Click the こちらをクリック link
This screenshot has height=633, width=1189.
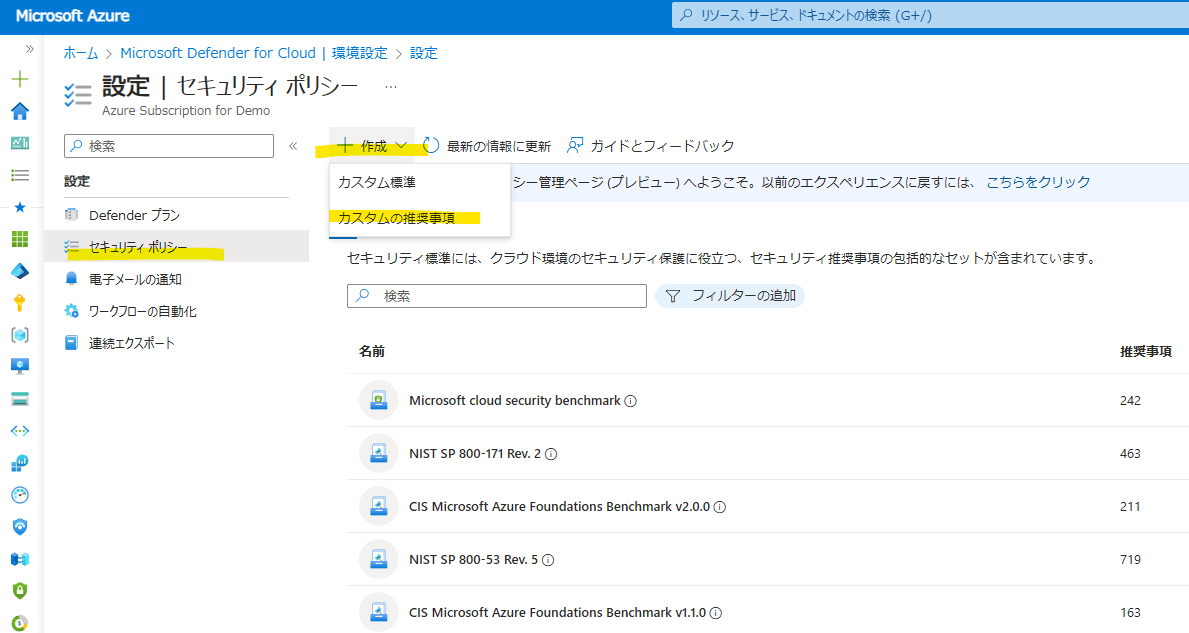tap(1038, 182)
